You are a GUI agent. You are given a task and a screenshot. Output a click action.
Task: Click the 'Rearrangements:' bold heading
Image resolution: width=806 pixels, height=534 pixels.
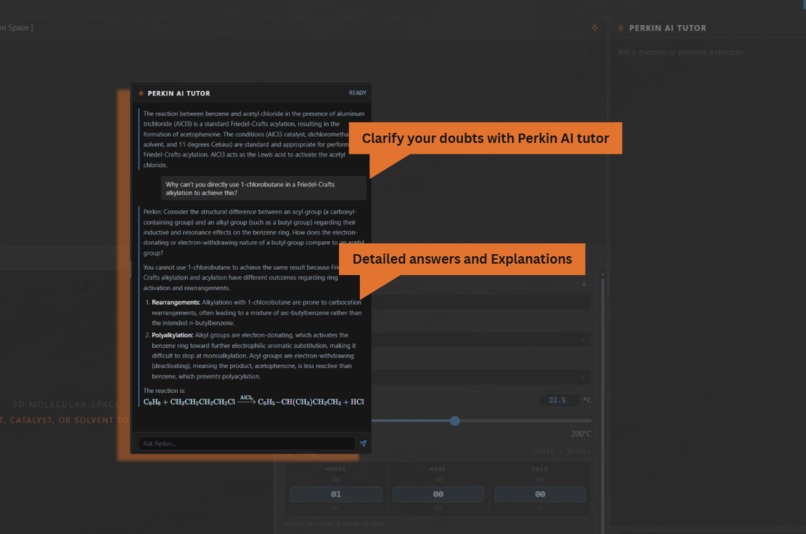pyautogui.click(x=176, y=302)
